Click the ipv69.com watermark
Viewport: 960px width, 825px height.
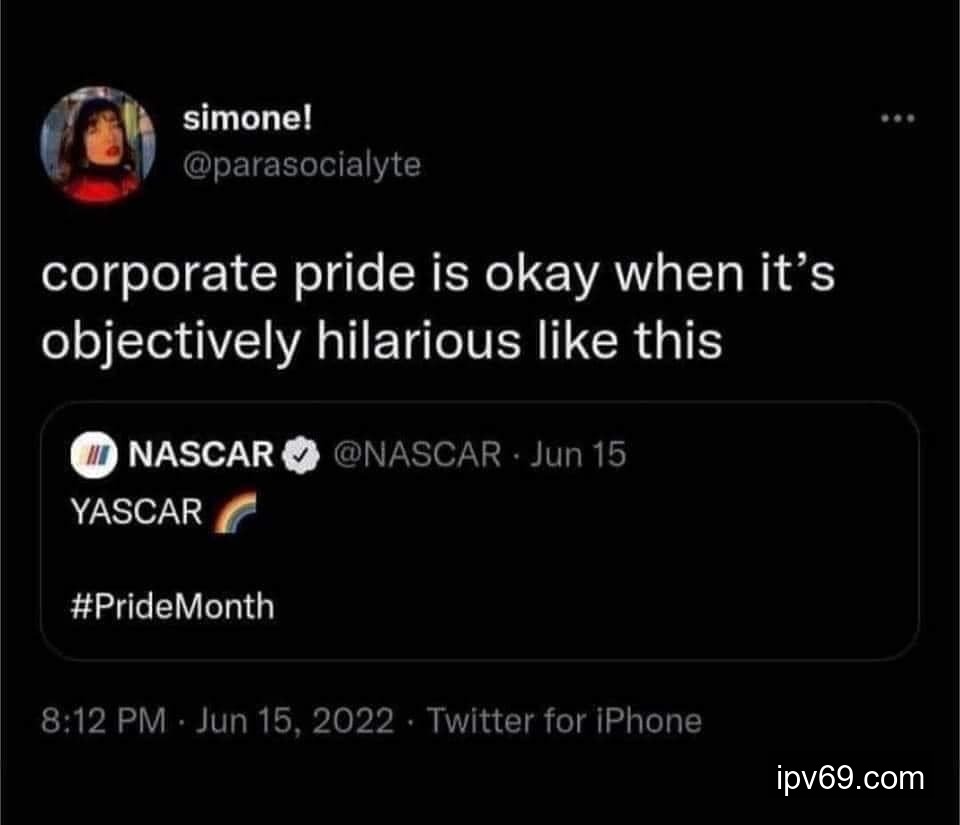point(850,777)
